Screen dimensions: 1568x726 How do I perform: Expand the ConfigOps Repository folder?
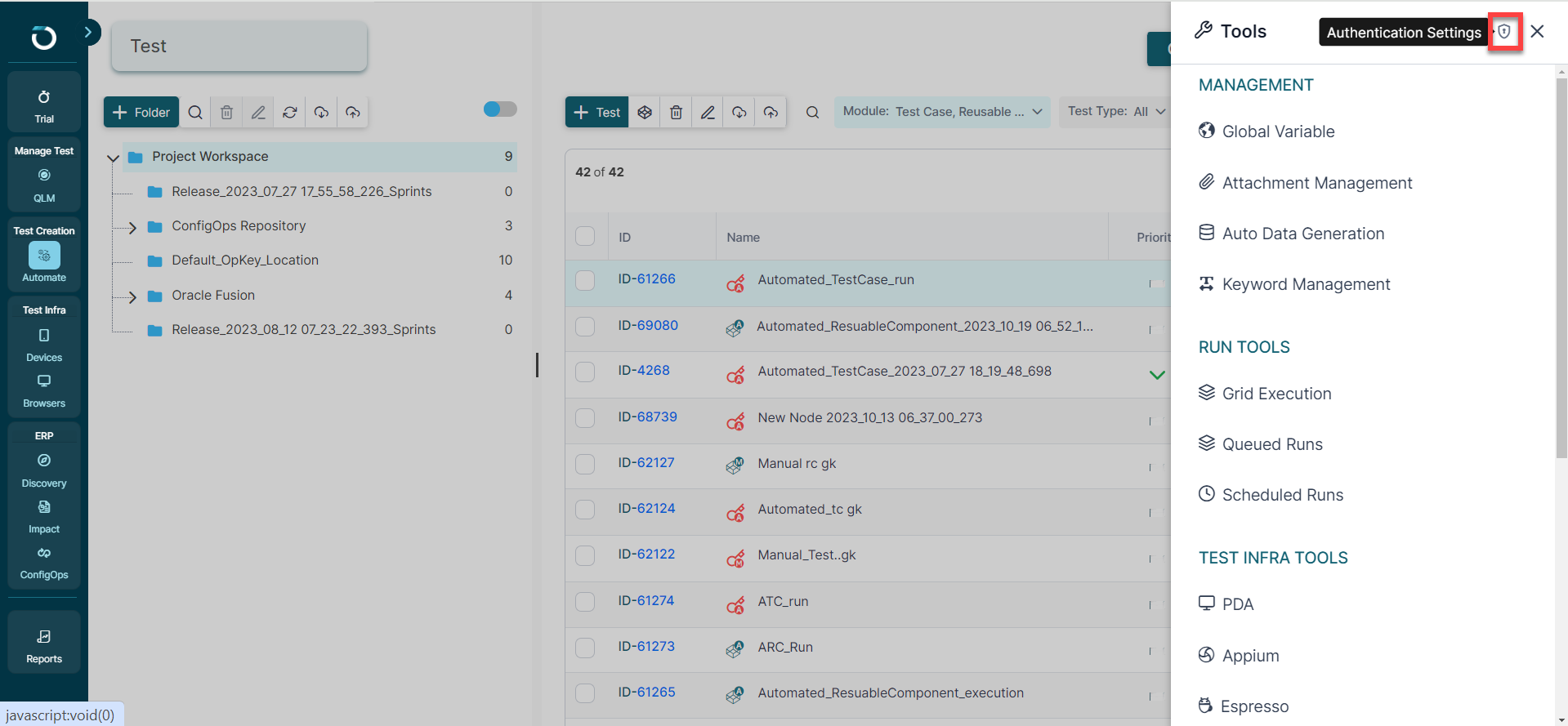(132, 227)
